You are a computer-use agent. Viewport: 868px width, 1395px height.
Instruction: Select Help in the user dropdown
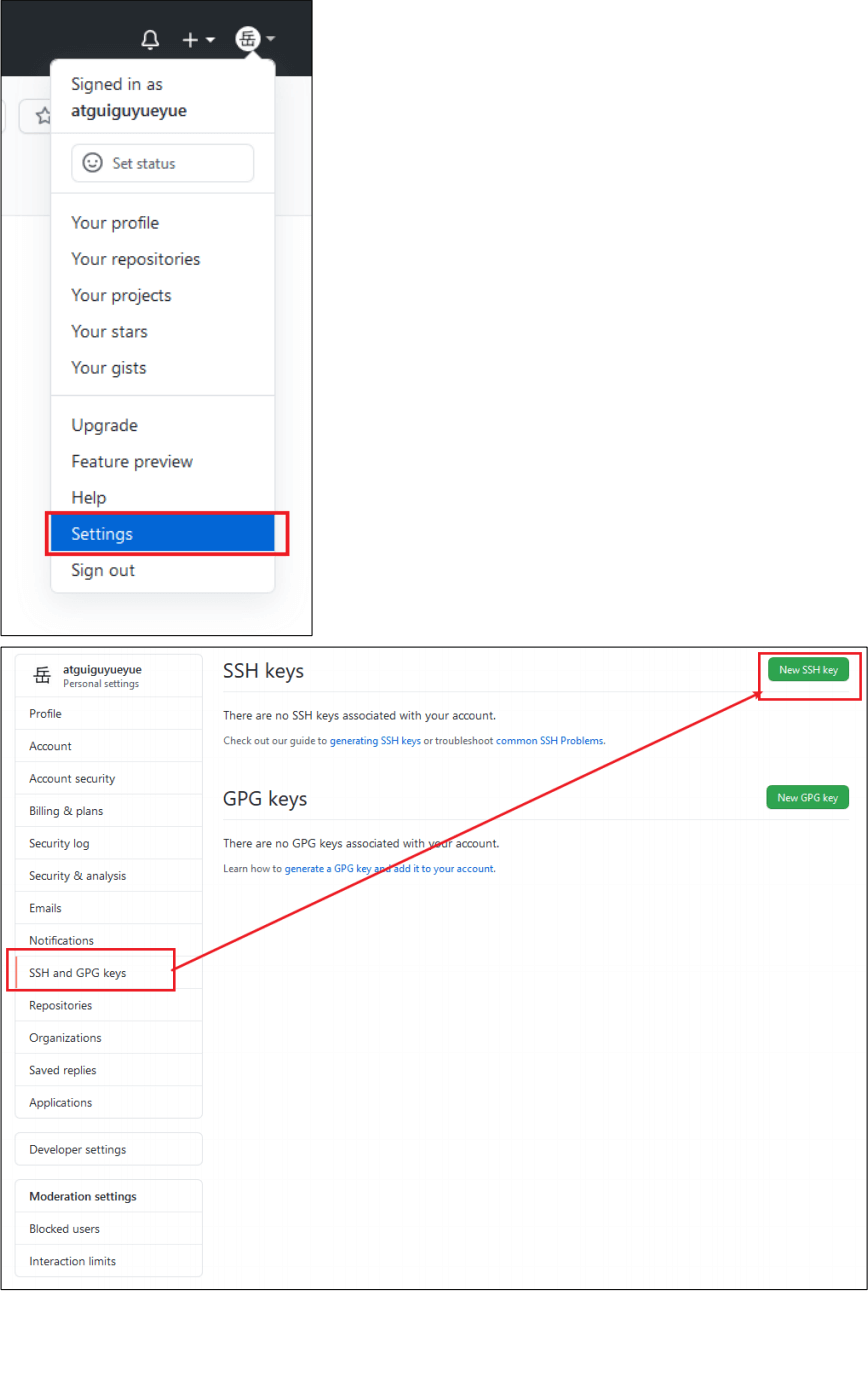[162, 497]
